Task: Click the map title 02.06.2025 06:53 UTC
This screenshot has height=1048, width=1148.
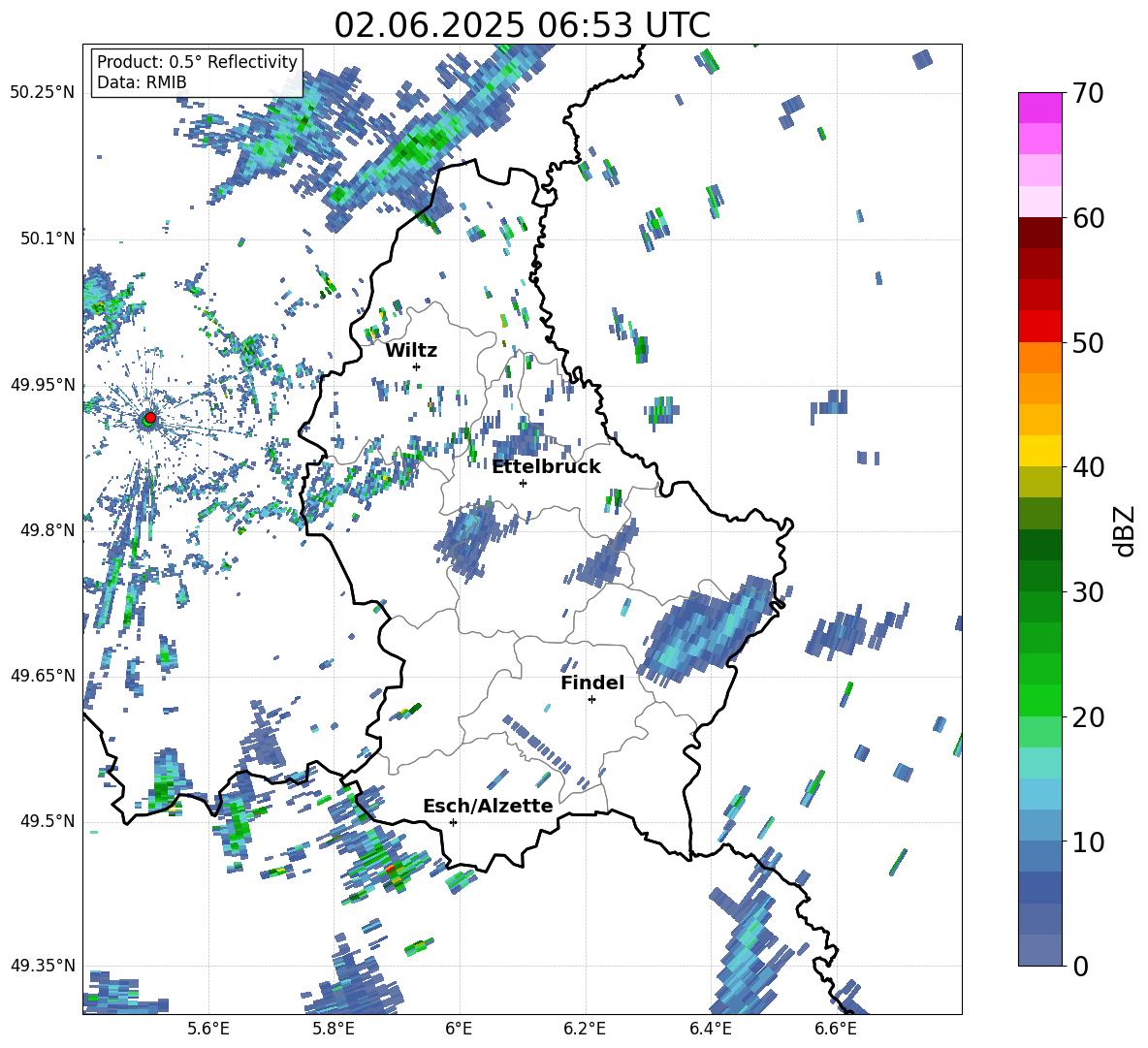Action: (x=522, y=25)
